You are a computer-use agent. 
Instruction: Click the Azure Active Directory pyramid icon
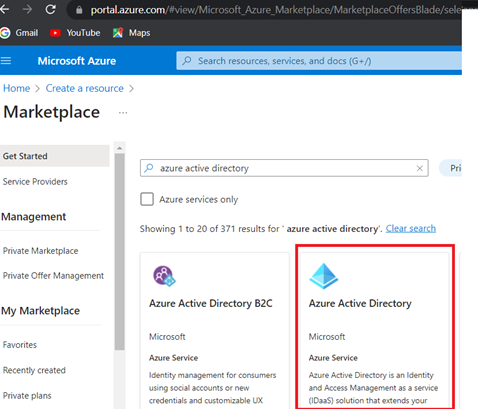(x=324, y=276)
